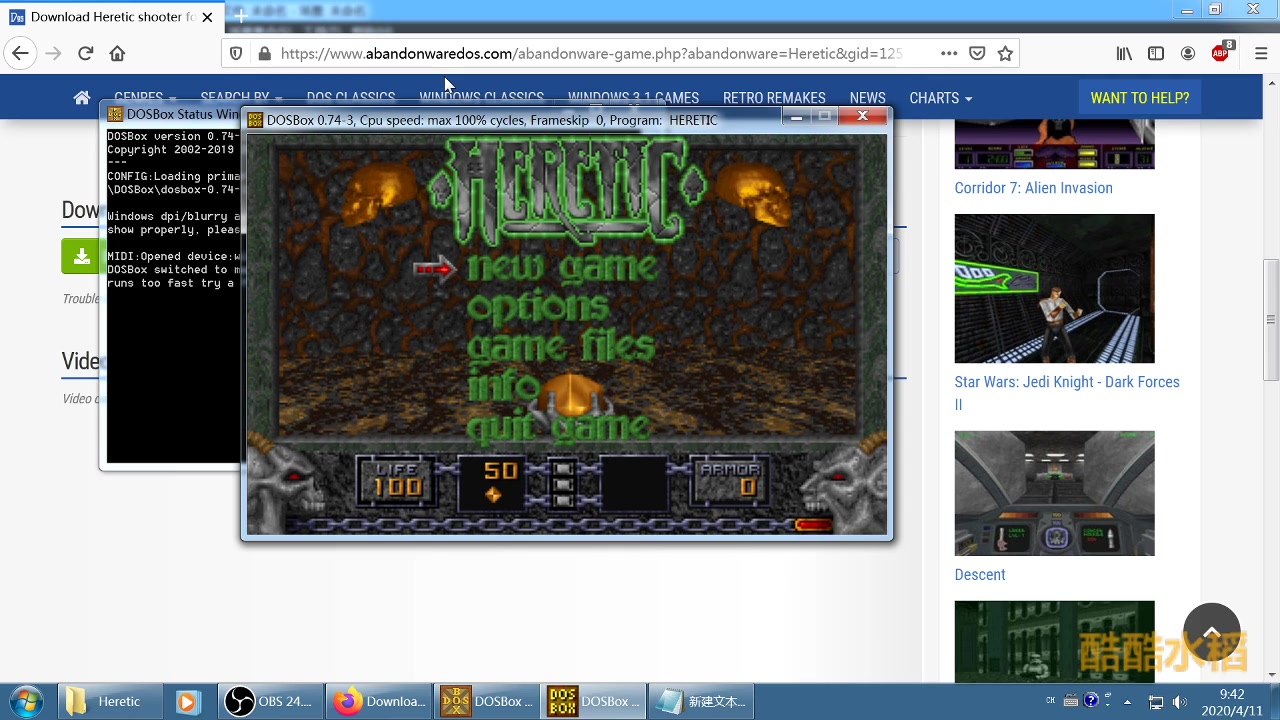Open Adblock Plus extension icon

1221,53
